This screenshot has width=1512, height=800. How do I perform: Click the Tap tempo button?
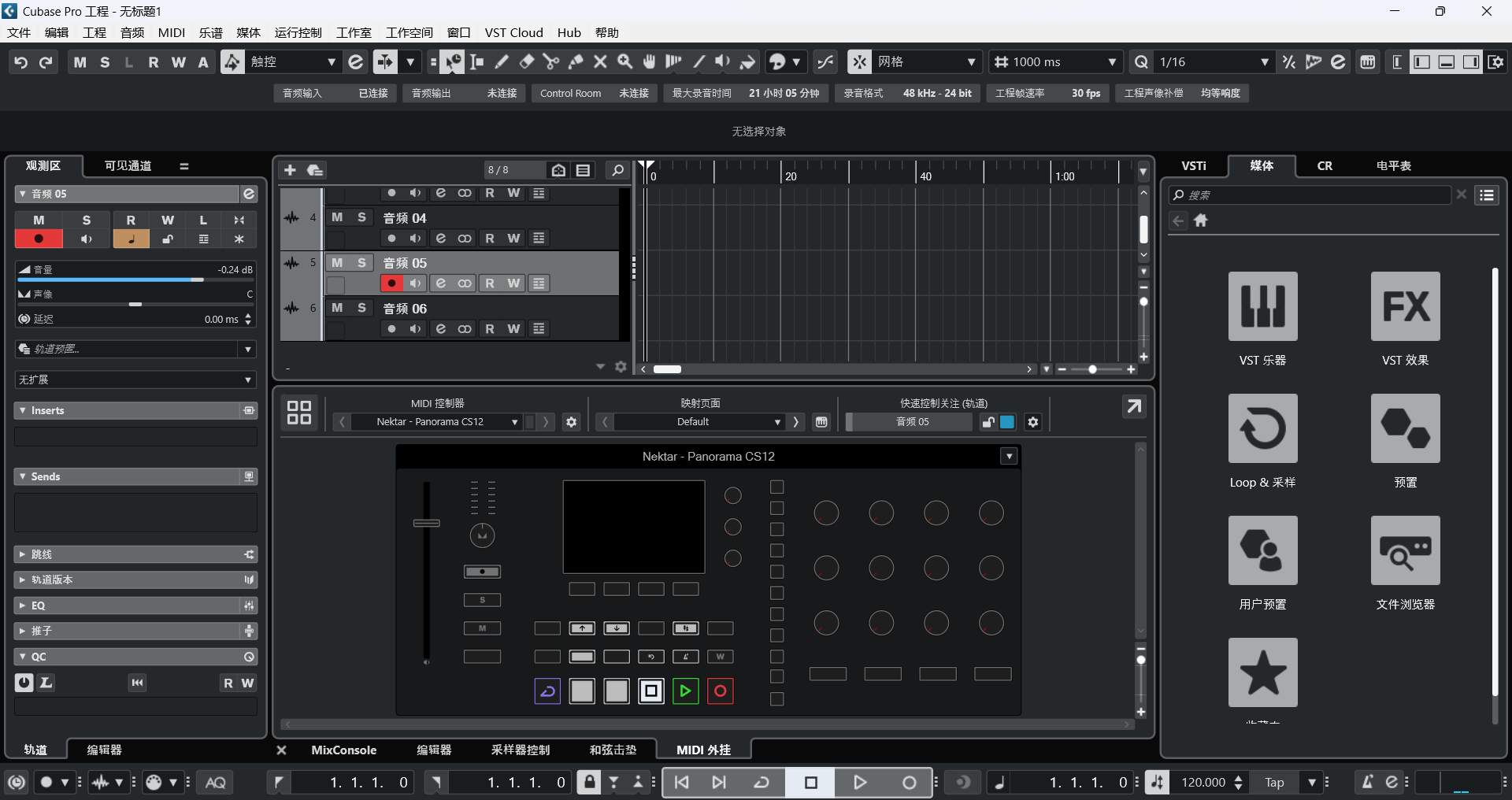point(1274,782)
